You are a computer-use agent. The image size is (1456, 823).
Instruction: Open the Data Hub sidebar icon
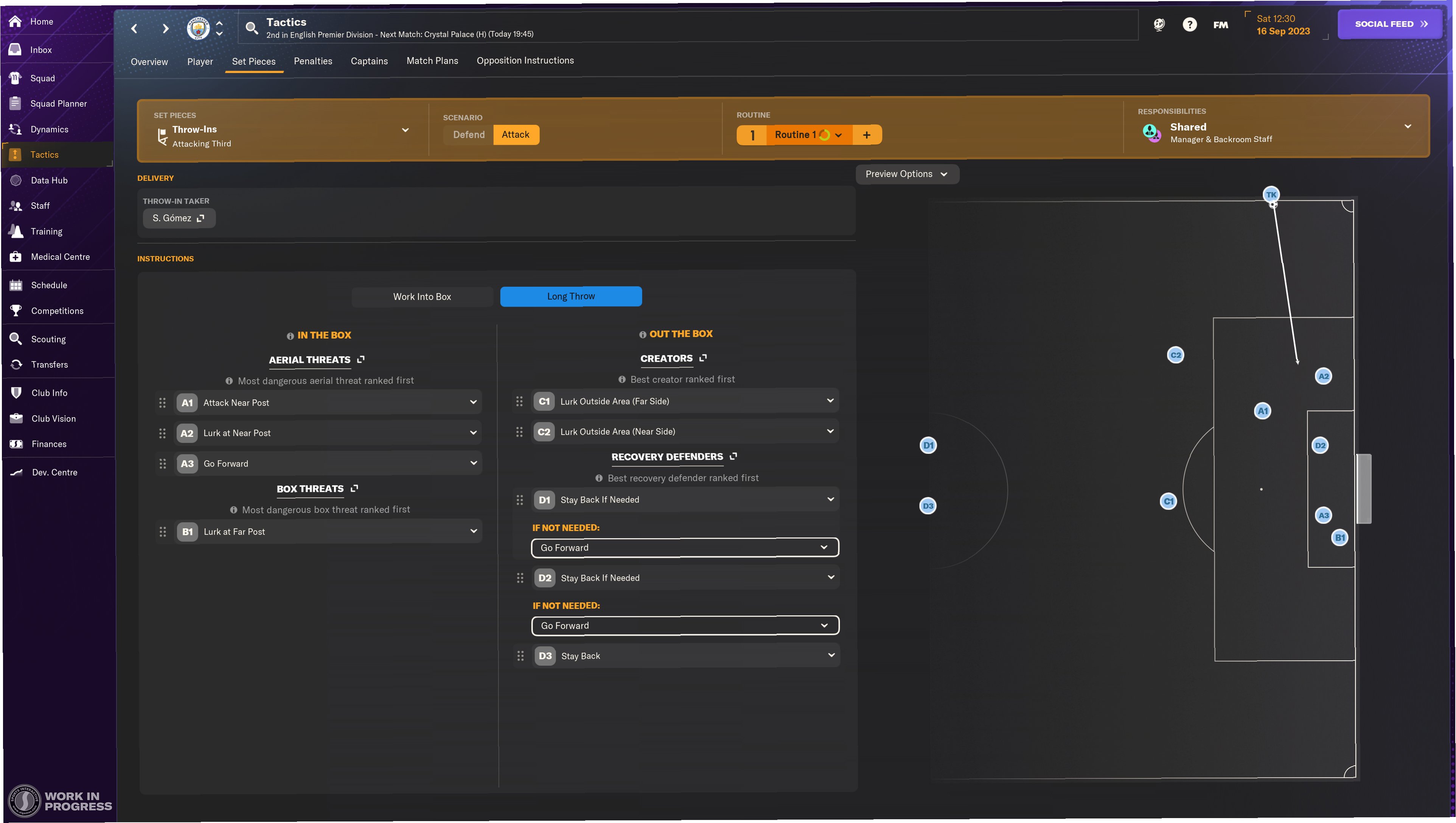(x=16, y=180)
